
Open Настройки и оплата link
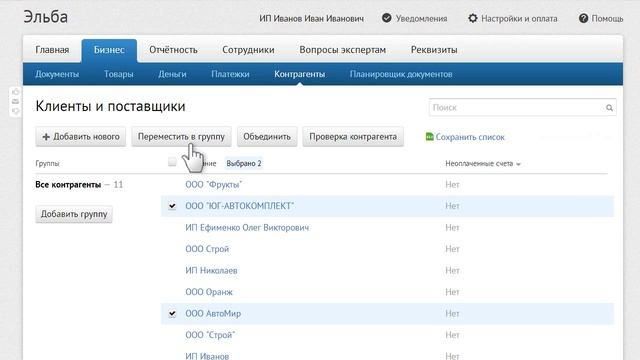click(x=519, y=18)
